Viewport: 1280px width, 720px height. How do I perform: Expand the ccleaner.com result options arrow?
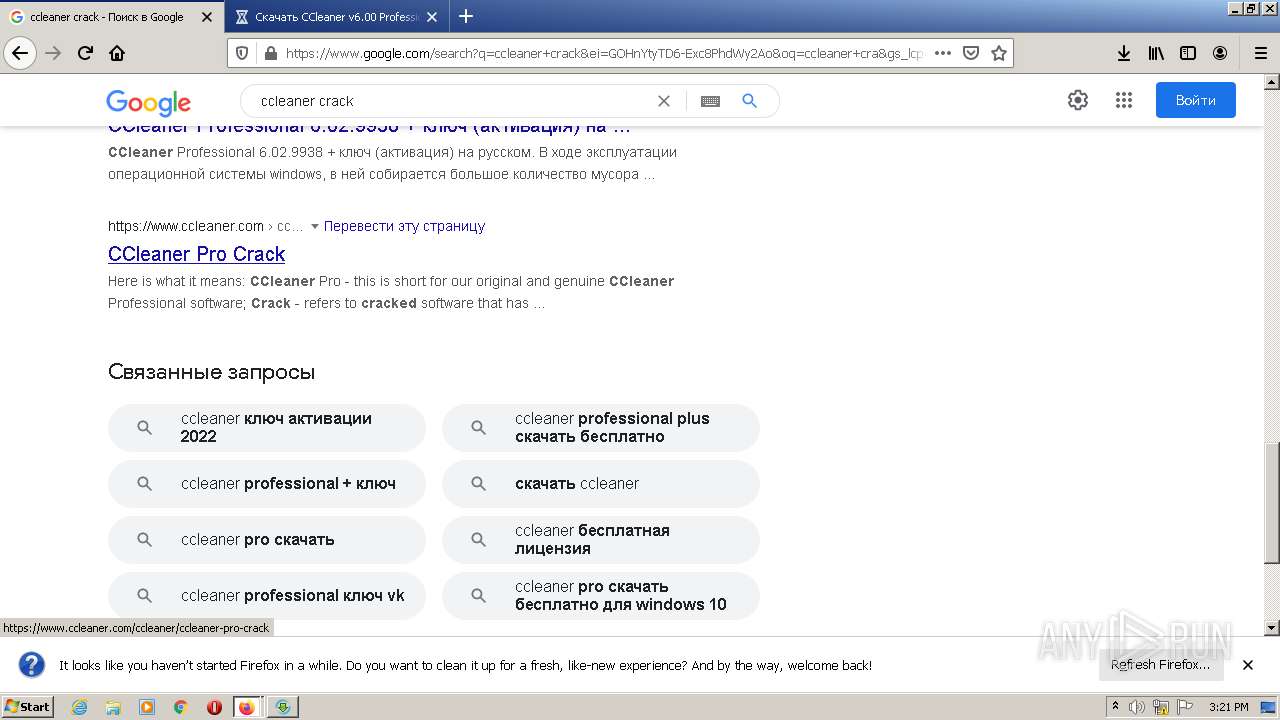(314, 226)
